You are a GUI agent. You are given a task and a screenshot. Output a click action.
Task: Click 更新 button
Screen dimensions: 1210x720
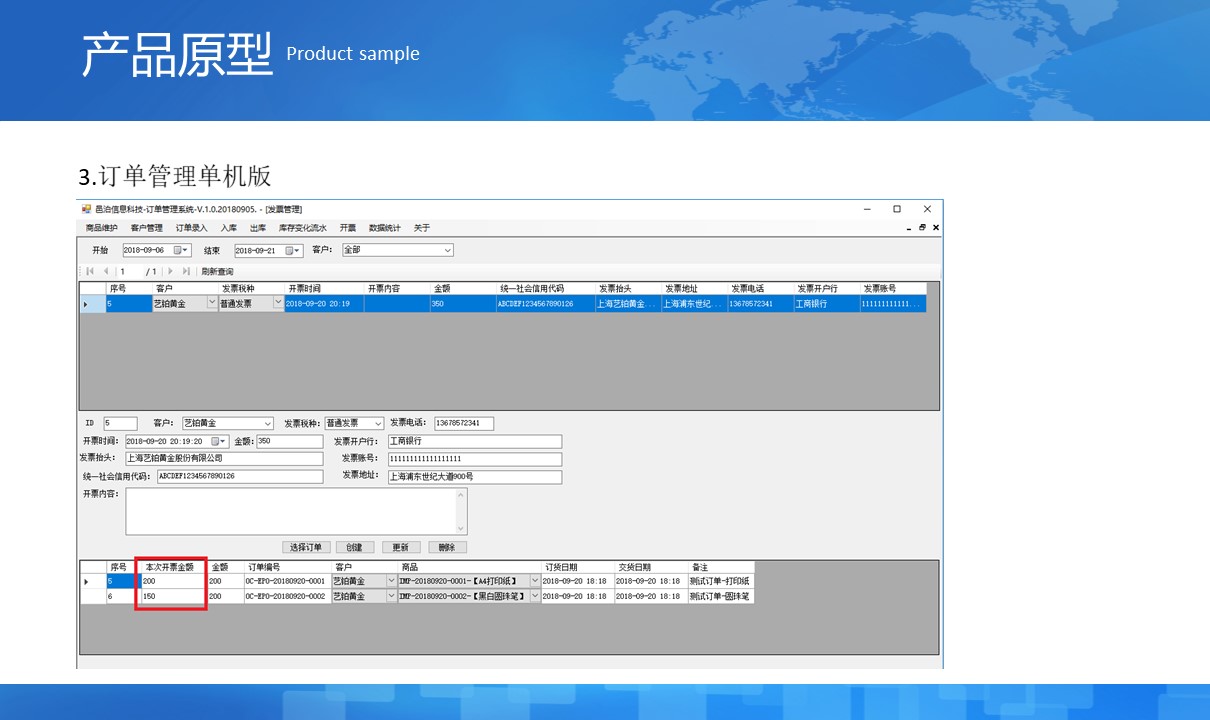(400, 547)
